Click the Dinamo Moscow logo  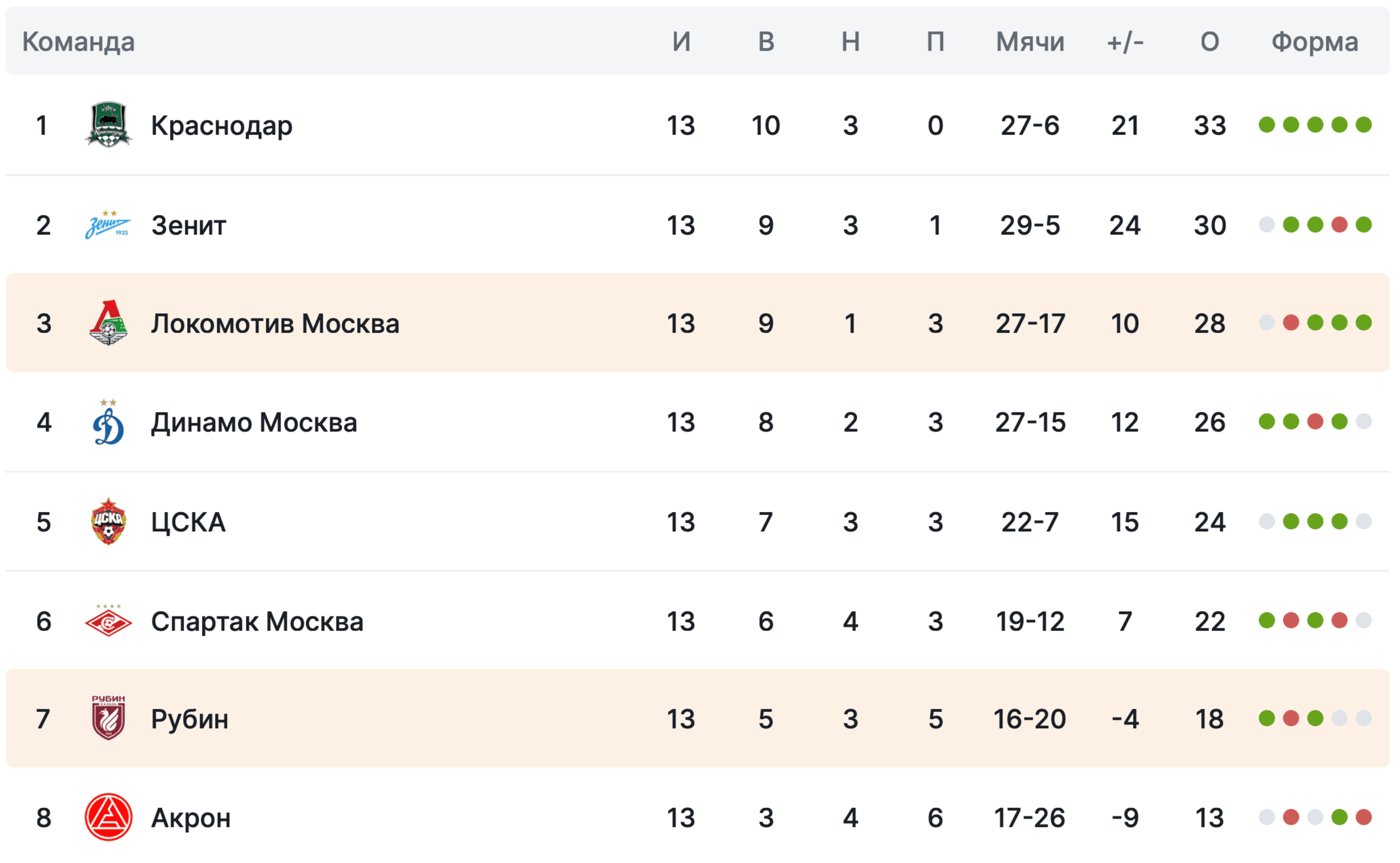tap(108, 422)
